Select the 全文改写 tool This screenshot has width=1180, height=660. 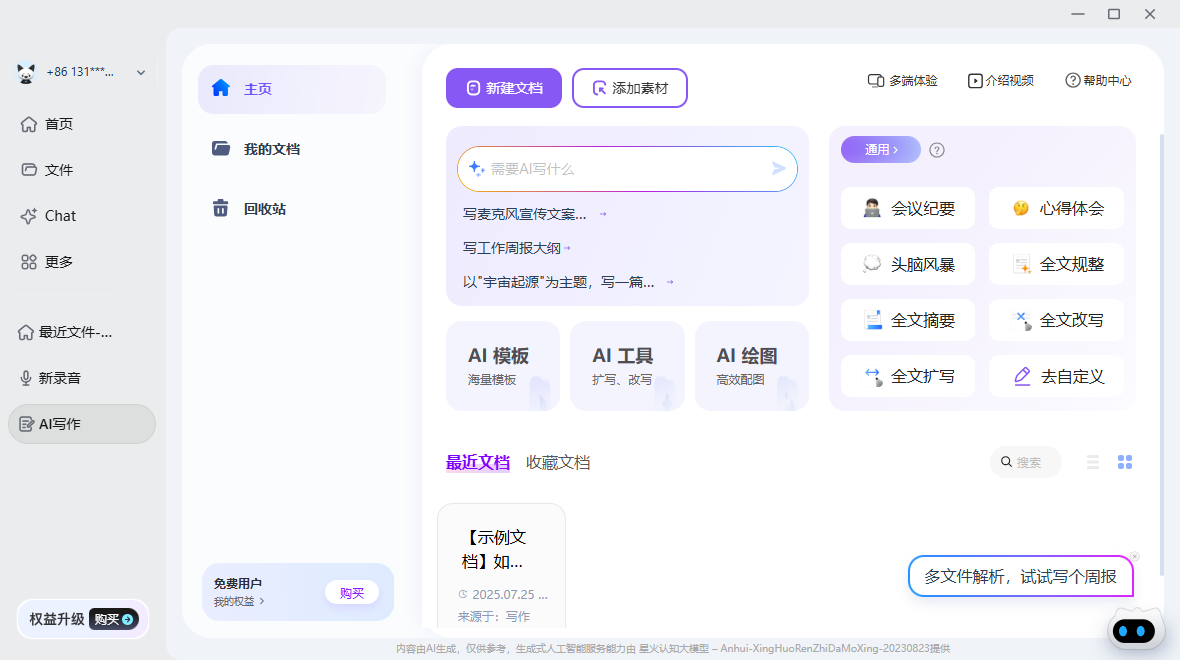1057,320
